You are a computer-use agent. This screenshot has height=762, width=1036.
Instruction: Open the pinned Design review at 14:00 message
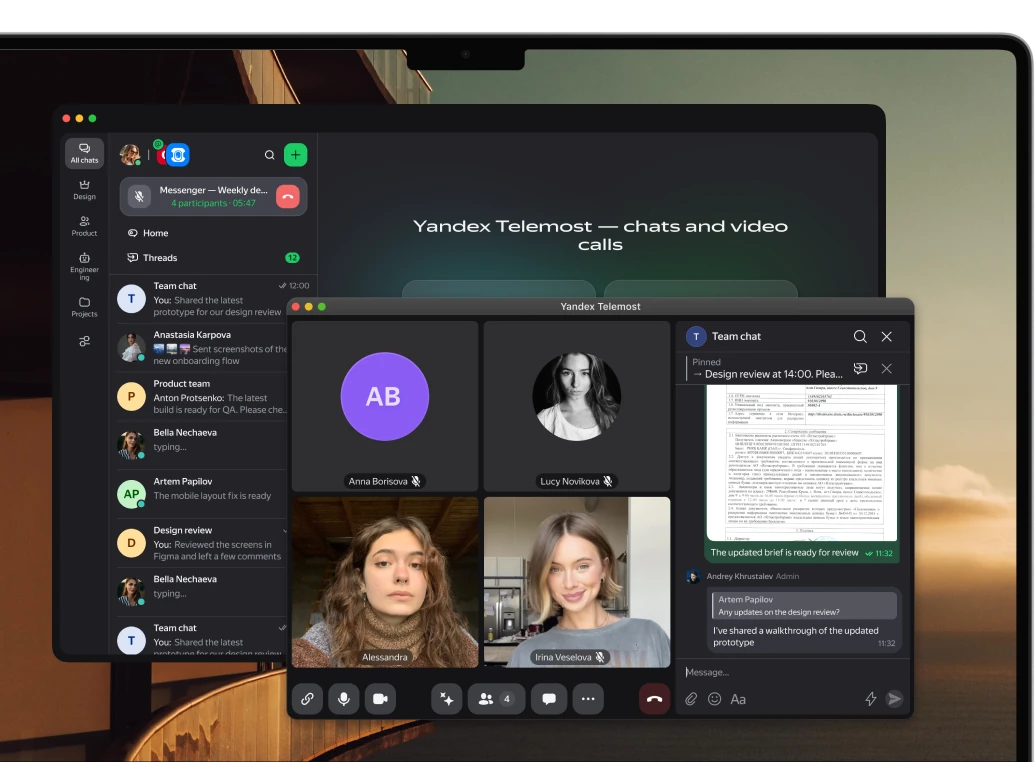767,368
